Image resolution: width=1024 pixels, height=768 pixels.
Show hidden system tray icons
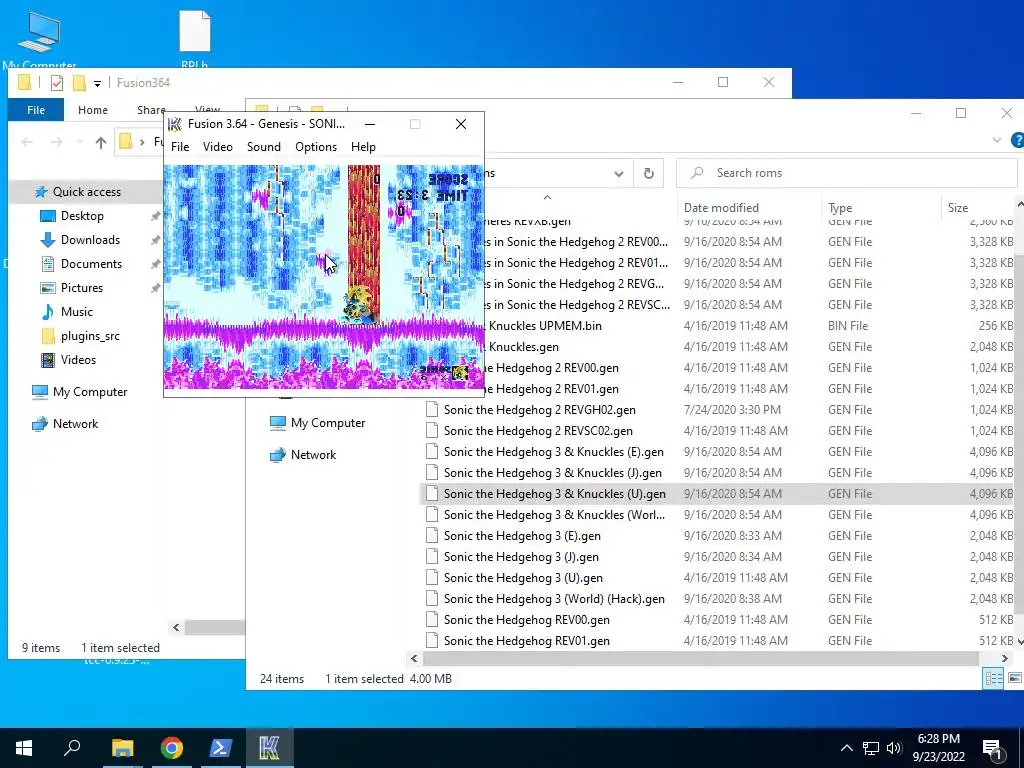point(846,748)
